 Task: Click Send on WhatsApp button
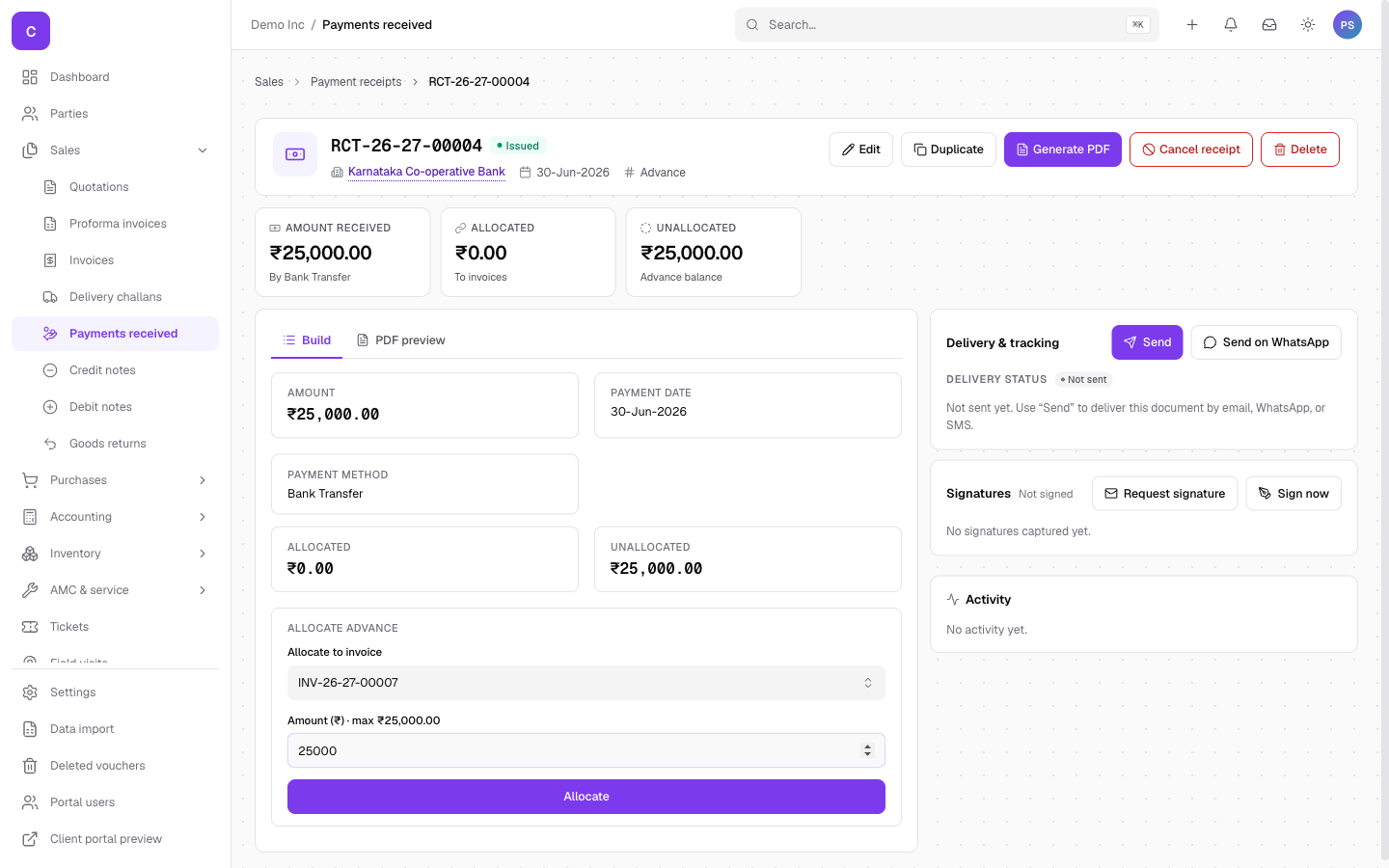[x=1266, y=342]
